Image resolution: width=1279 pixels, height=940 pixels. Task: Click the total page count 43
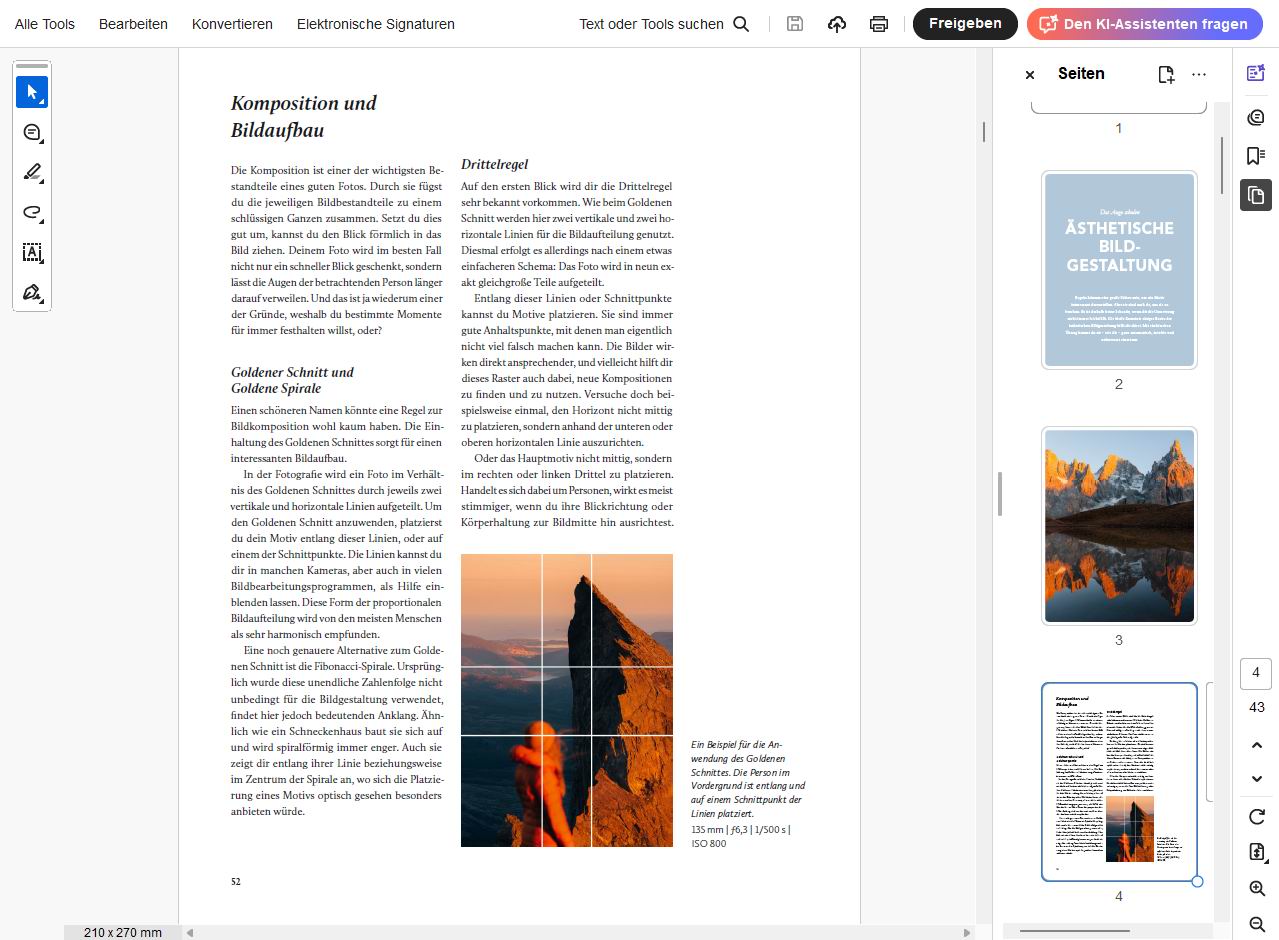1257,707
